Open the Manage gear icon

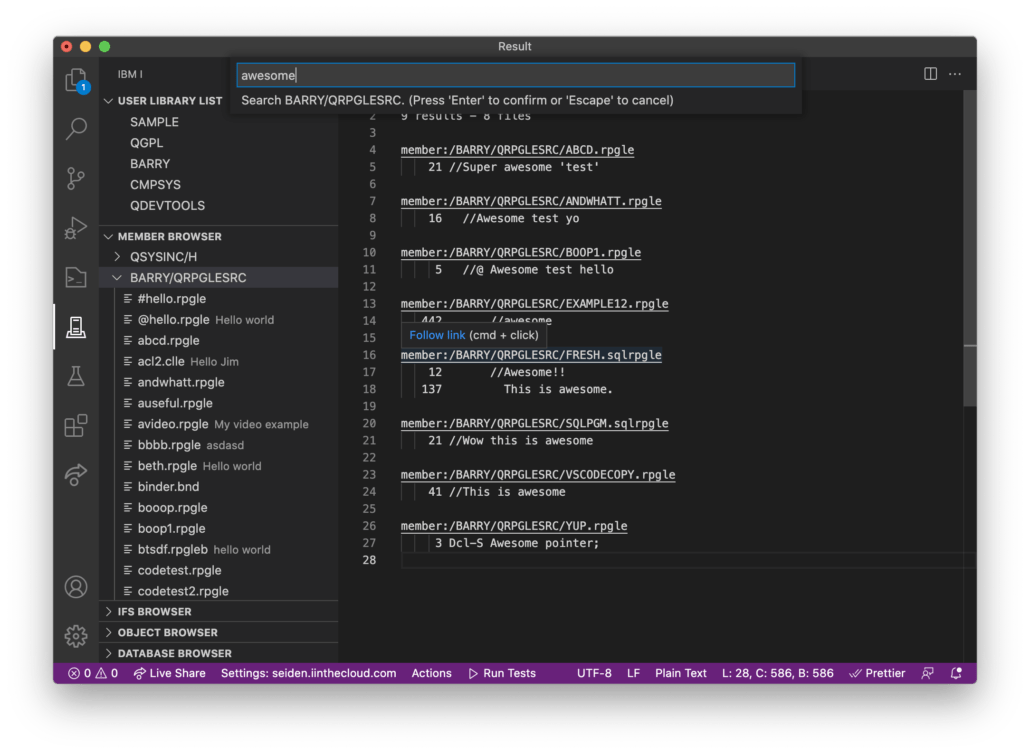point(76,636)
